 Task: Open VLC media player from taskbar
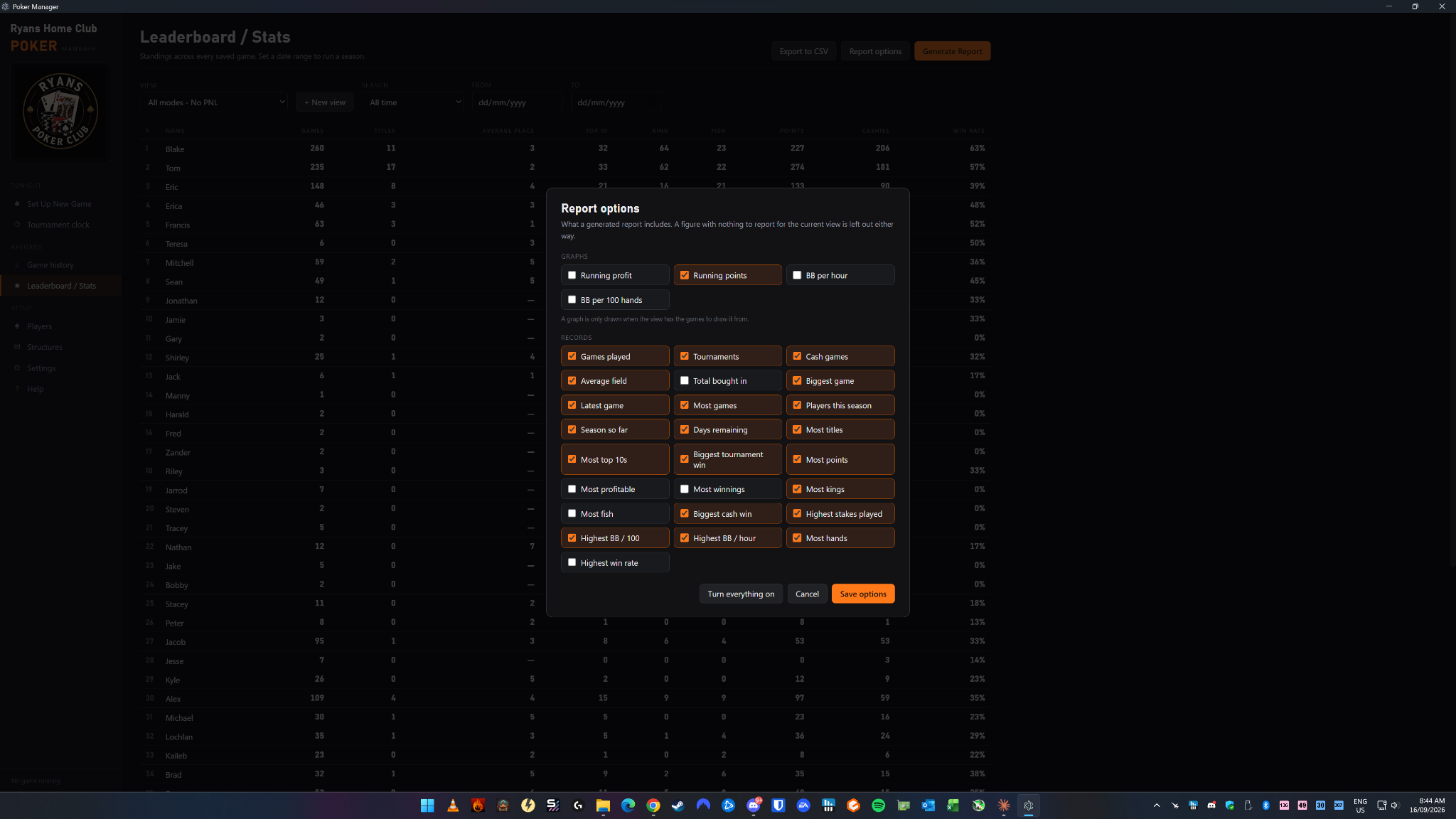tap(453, 805)
